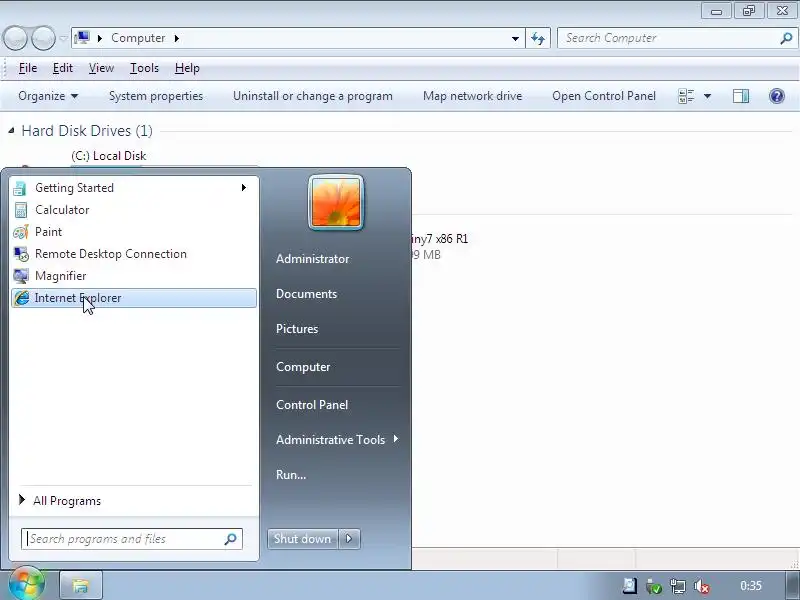The height and width of the screenshot is (600, 800).
Task: Click Computer in address breadcrumb
Action: pos(138,38)
